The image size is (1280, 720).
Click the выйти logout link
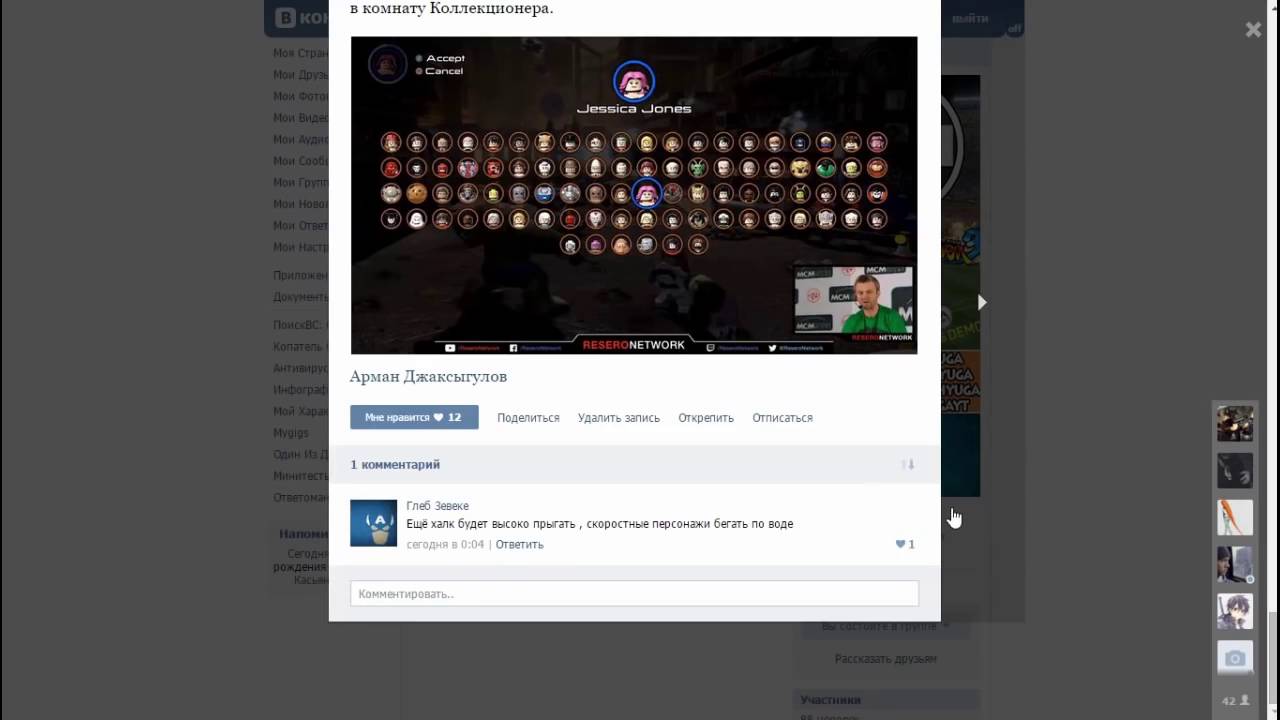(x=970, y=18)
